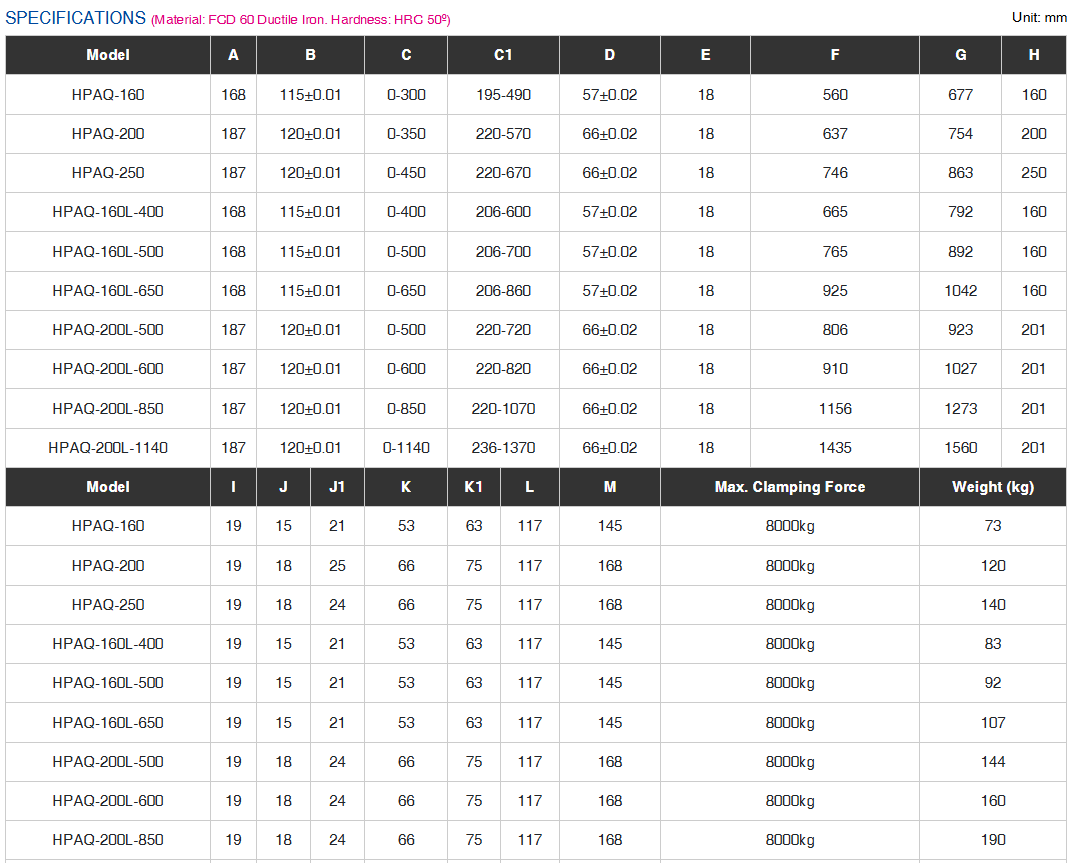Click the weight value 107 cell
The height and width of the screenshot is (863, 1070).
992,723
